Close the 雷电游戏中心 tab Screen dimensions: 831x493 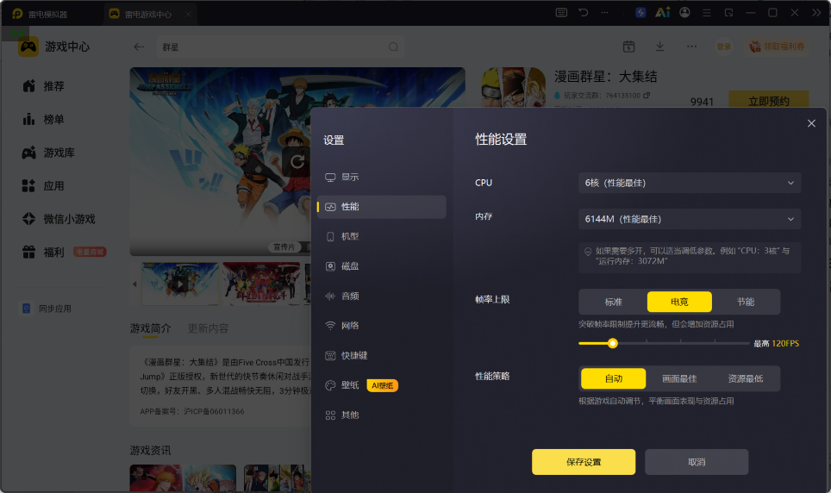click(x=188, y=14)
